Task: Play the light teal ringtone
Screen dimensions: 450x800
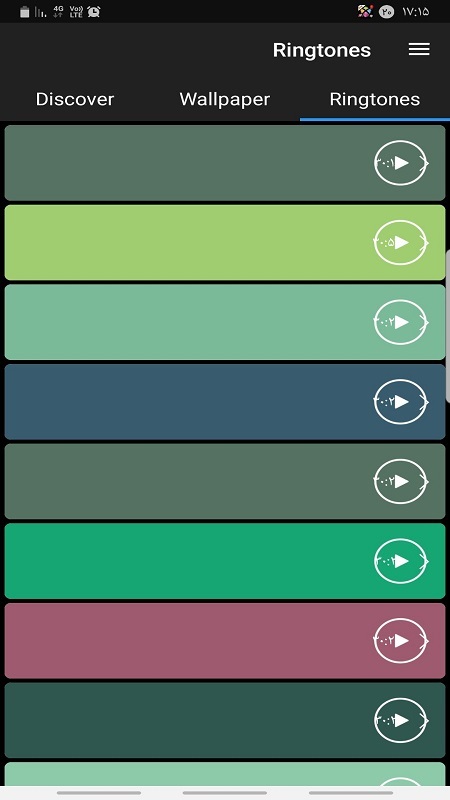Action: pos(401,322)
